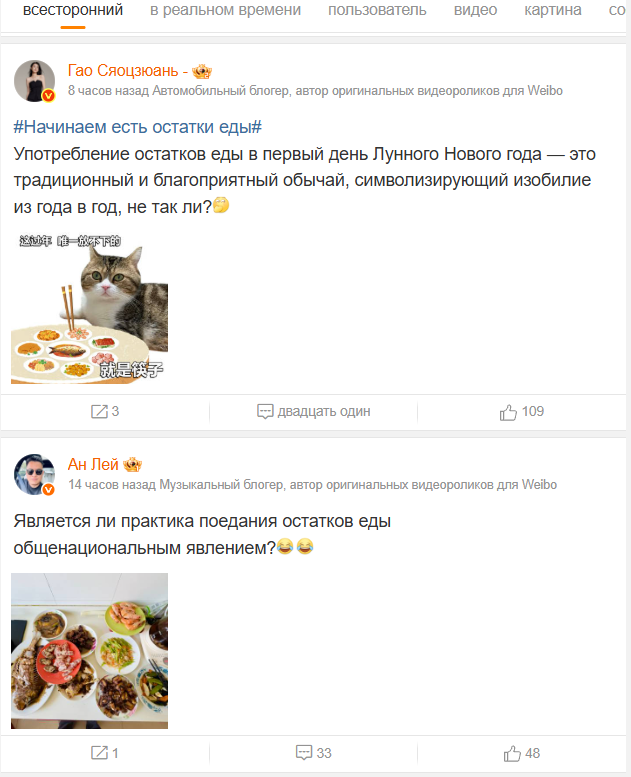This screenshot has height=777, width=631.
Task: Switch to the 'пользователь' tab
Action: coord(377,10)
